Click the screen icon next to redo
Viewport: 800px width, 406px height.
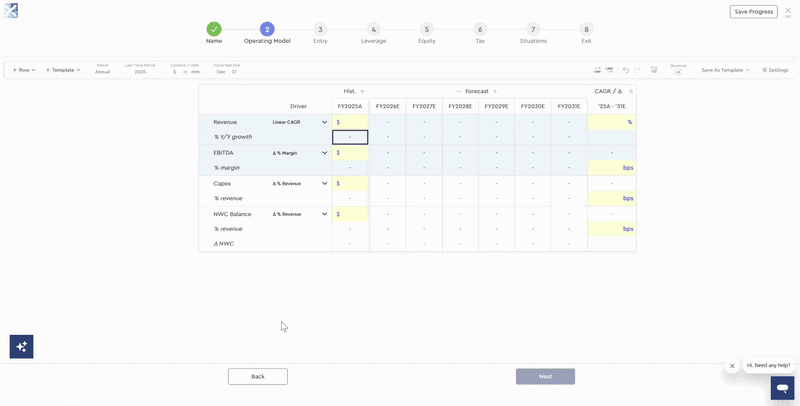click(654, 70)
